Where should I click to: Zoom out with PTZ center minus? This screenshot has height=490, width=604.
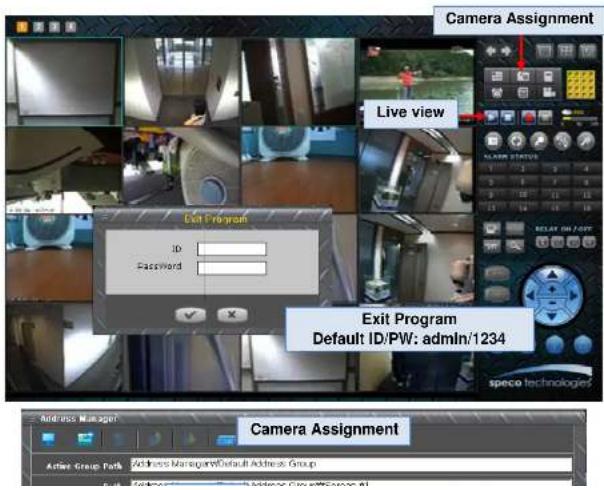click(x=552, y=303)
